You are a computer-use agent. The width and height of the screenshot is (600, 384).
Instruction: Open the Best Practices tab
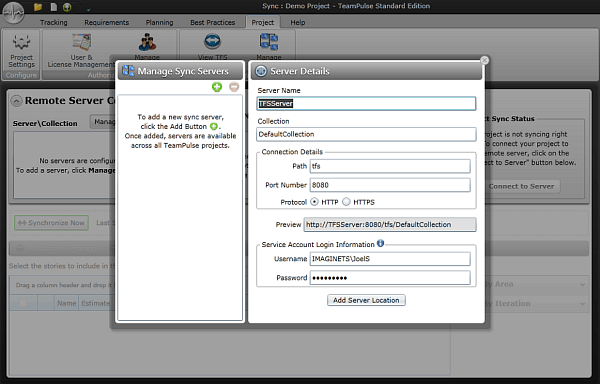coord(213,23)
